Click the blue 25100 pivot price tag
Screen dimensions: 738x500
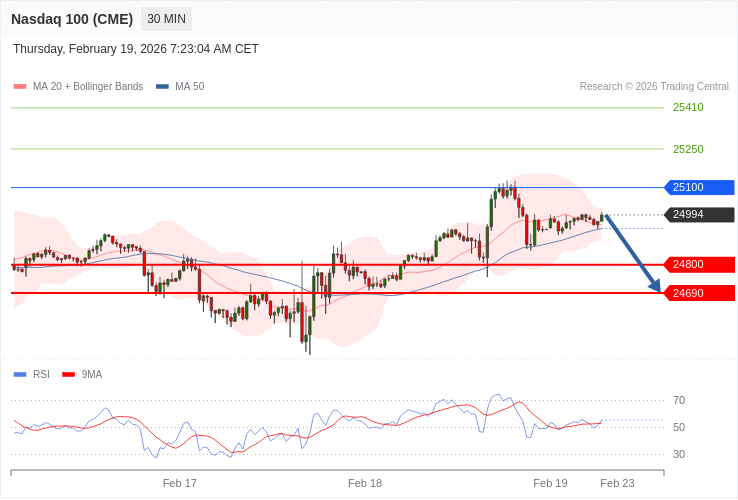click(698, 187)
